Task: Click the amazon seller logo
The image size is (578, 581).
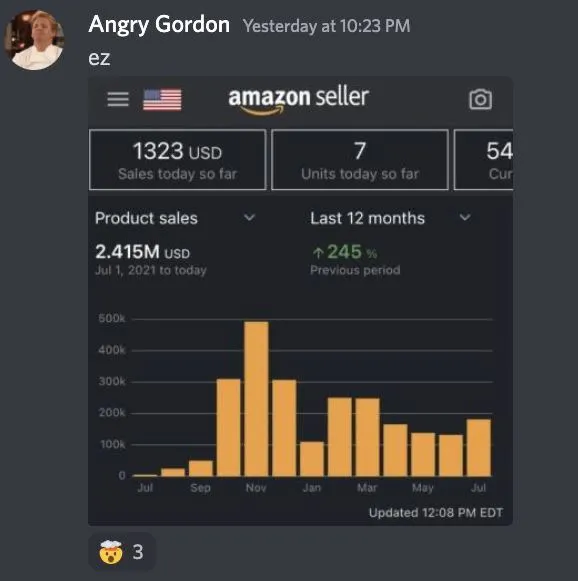Action: [299, 99]
